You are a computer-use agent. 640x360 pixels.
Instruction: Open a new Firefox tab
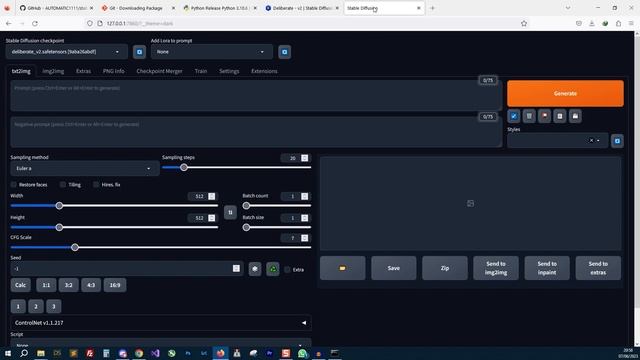432,8
